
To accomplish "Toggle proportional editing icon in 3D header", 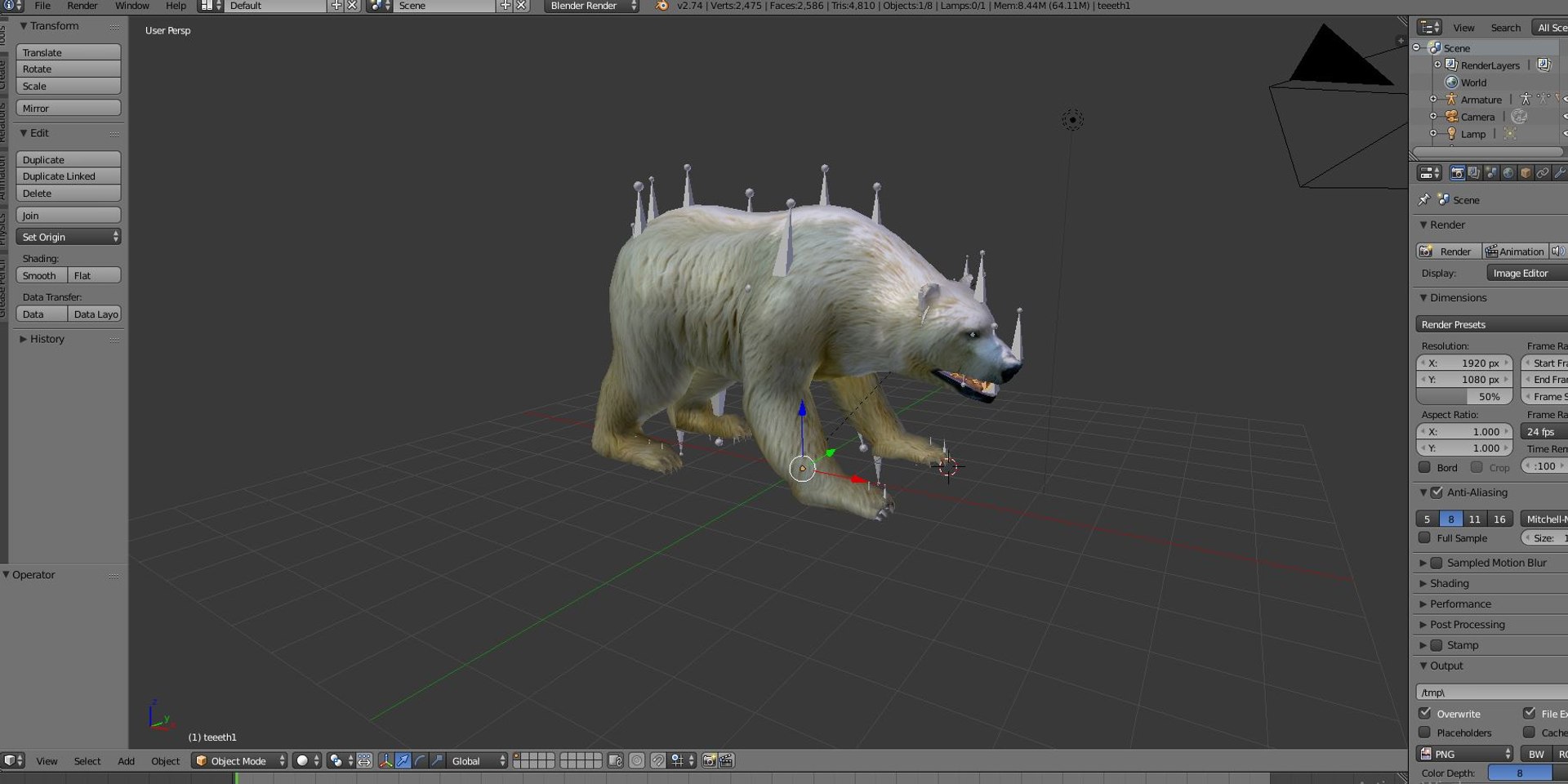I will point(637,761).
